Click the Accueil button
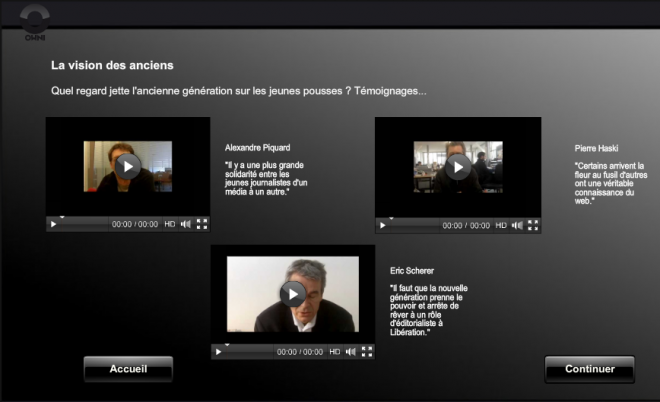Viewport: 660px width, 402px height. tap(128, 369)
